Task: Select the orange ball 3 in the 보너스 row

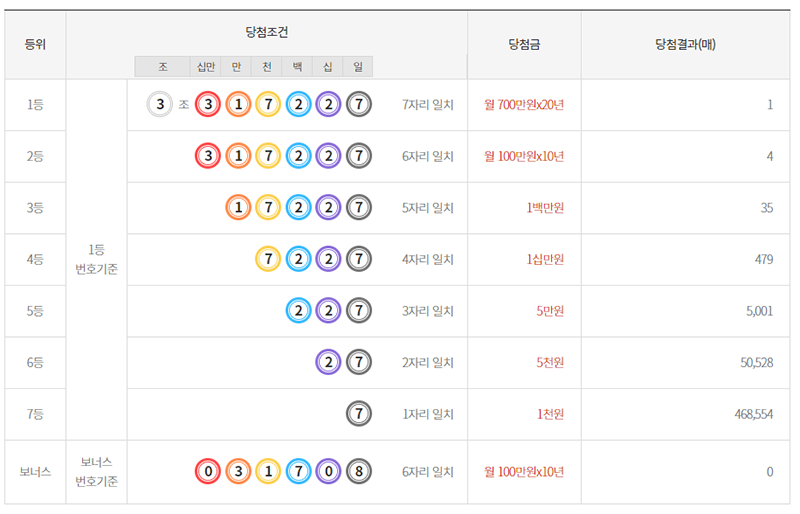Action: tap(238, 472)
